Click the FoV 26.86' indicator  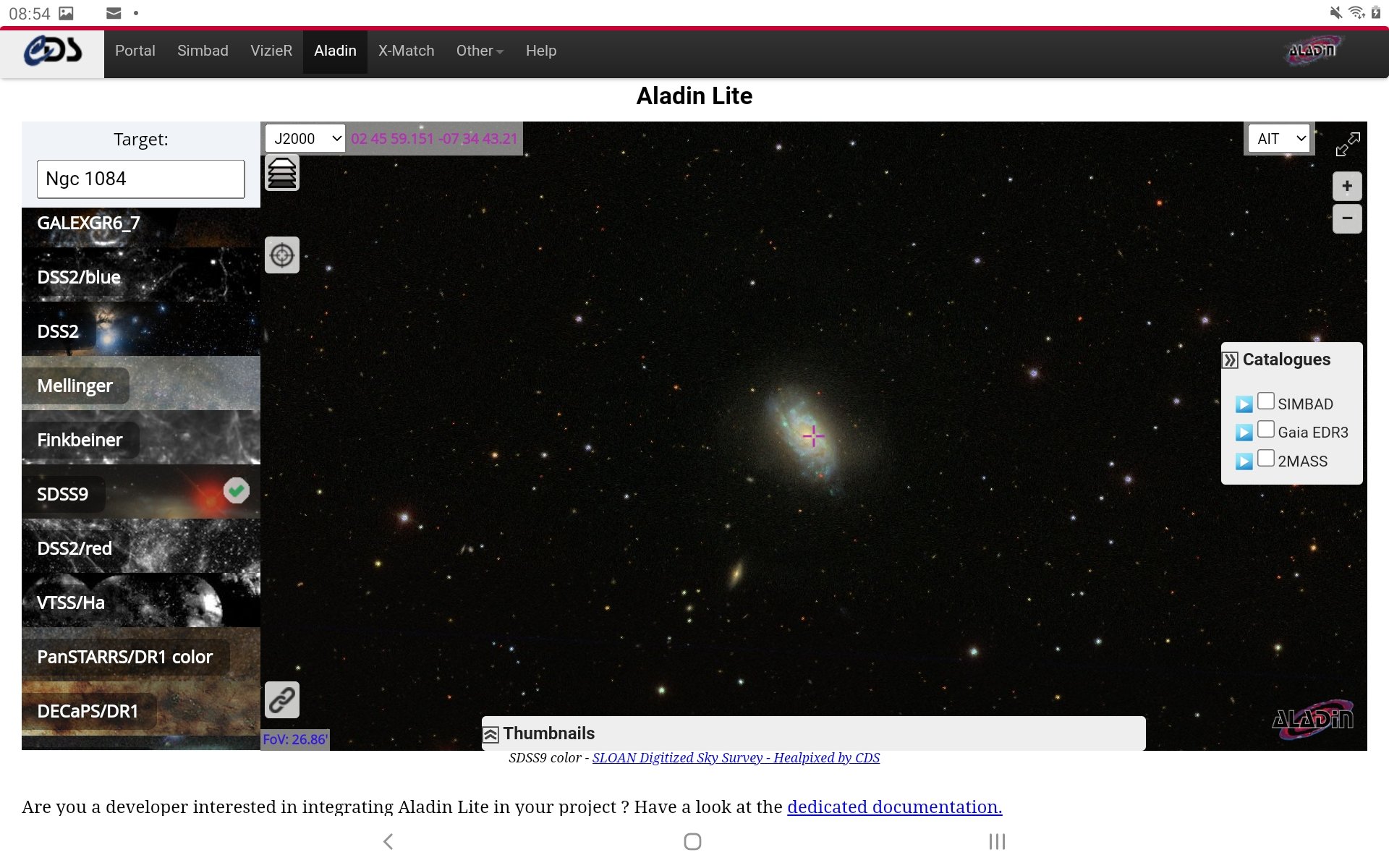(x=295, y=739)
